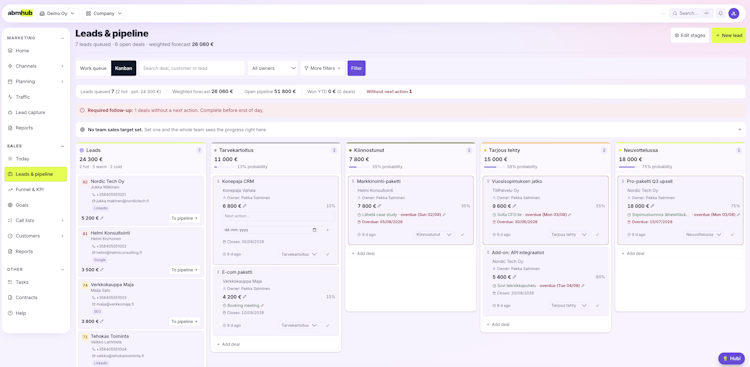
Task: Edit the 5 400 € value on Add-on: API integraatiot
Action: point(515,277)
